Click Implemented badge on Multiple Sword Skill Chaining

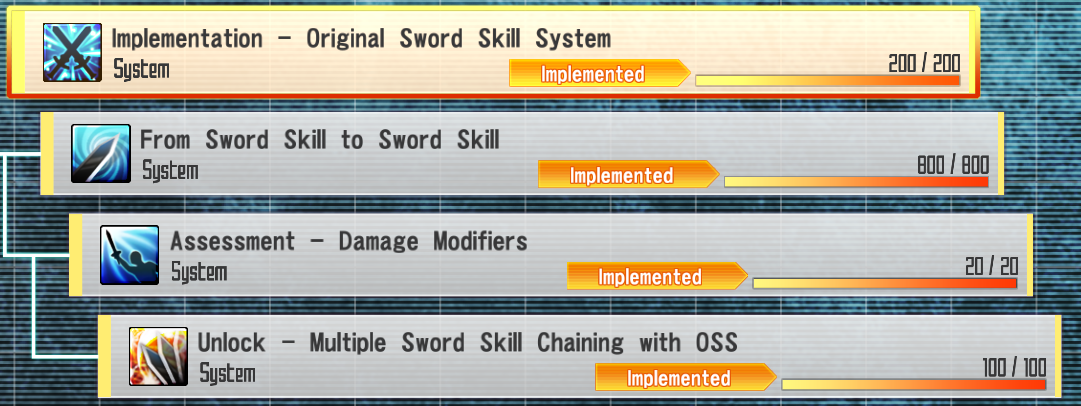tap(686, 377)
